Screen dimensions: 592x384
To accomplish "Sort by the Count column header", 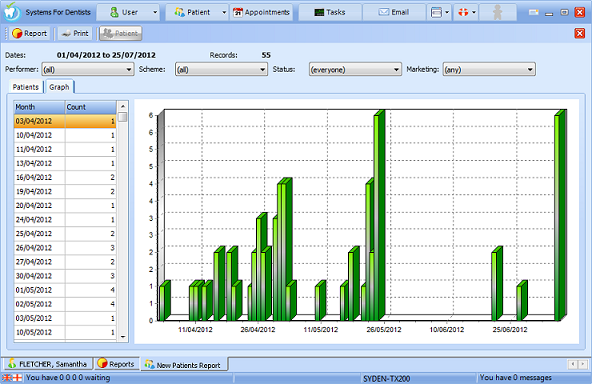I will pos(91,107).
